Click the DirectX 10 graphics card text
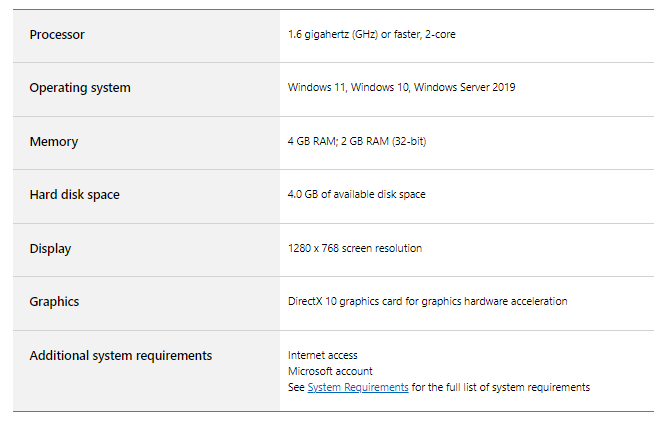Screen dimensions: 669x423 coord(428,302)
